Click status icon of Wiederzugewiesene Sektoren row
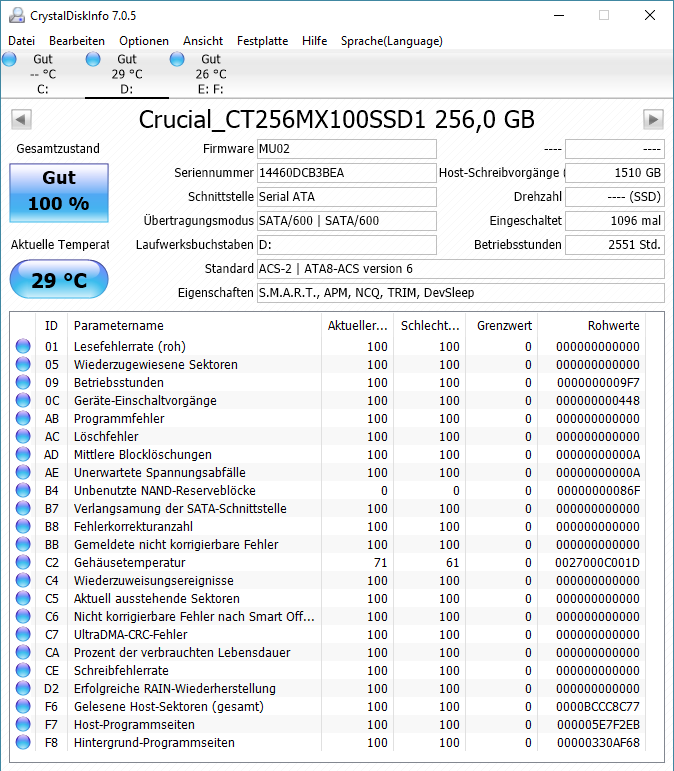The width and height of the screenshot is (674, 771). point(23,364)
